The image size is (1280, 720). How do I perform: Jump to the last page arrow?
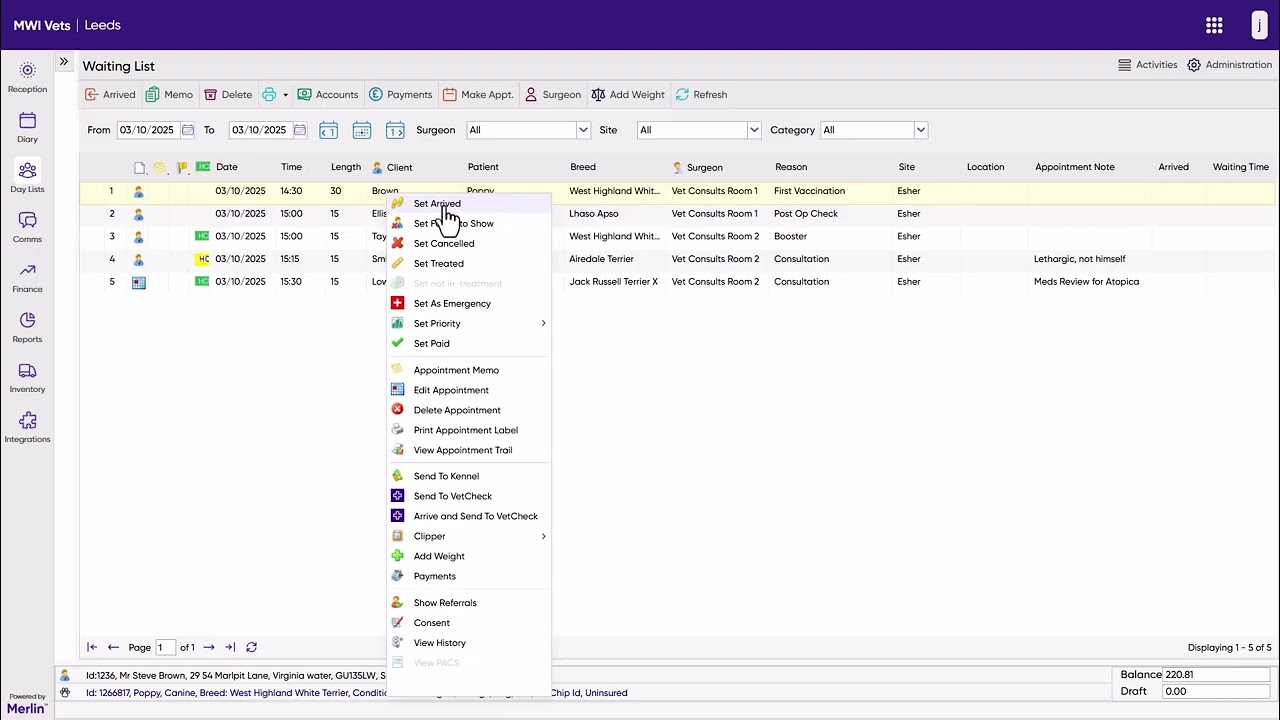coord(230,647)
